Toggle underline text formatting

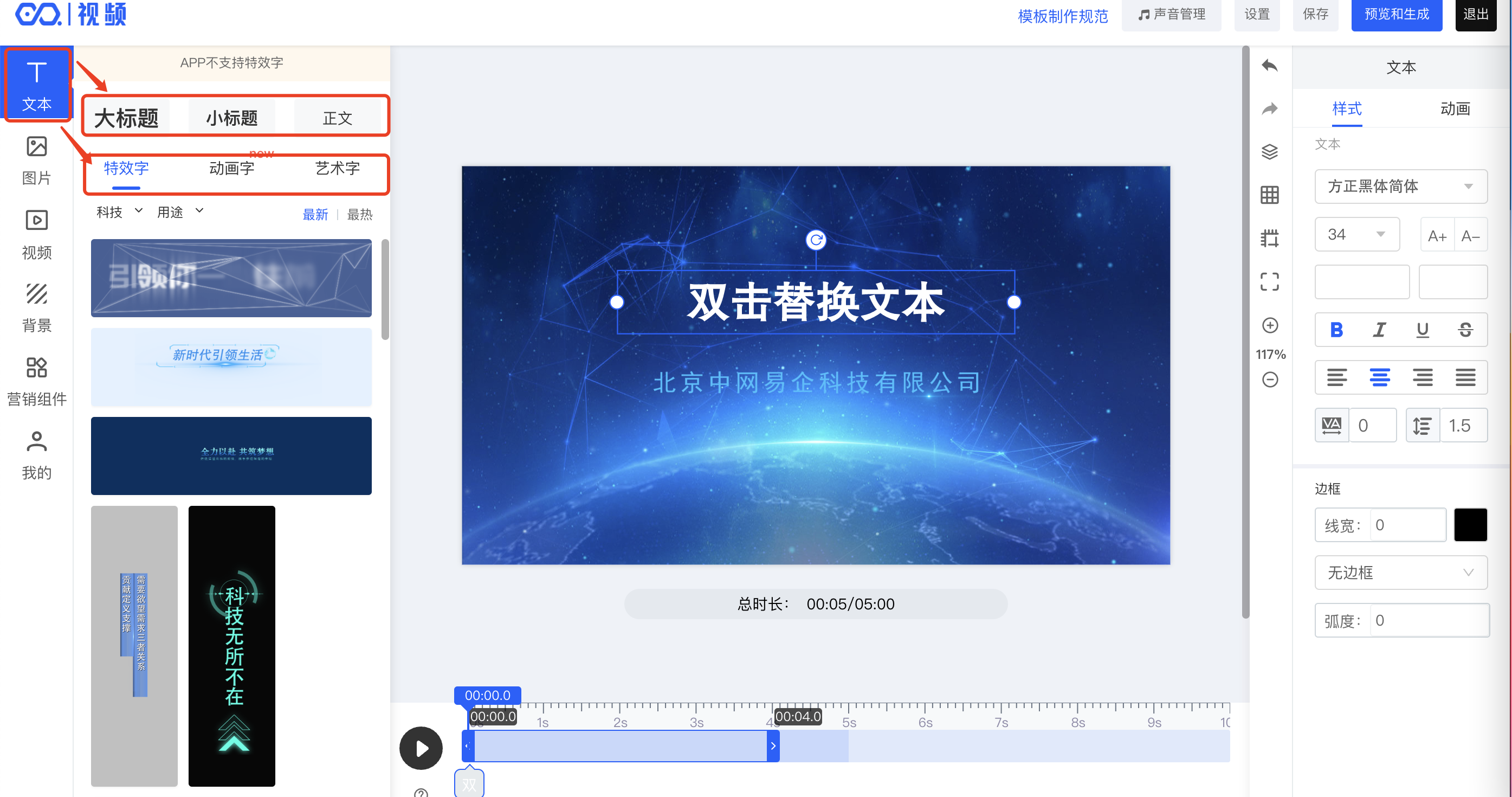click(1422, 330)
